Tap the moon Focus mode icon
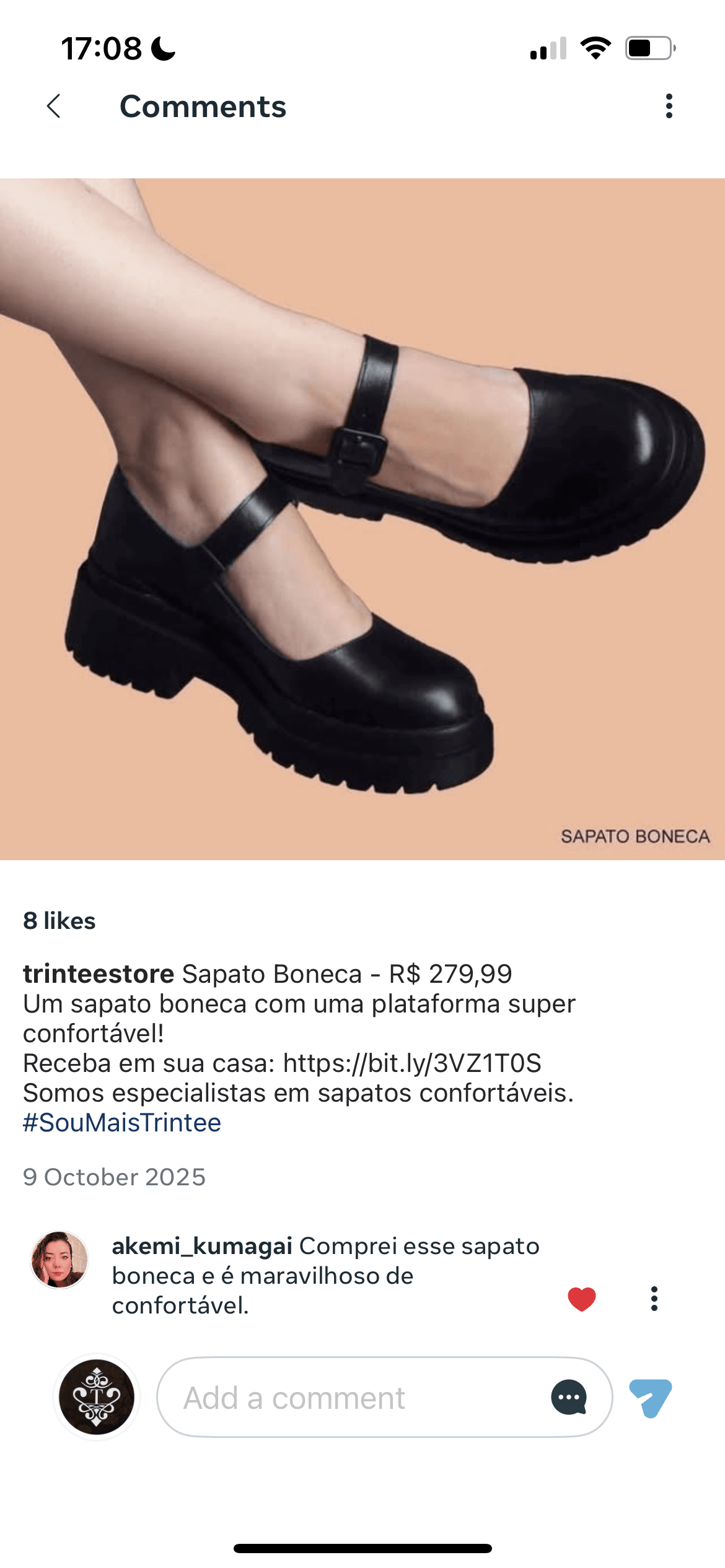 point(164,48)
